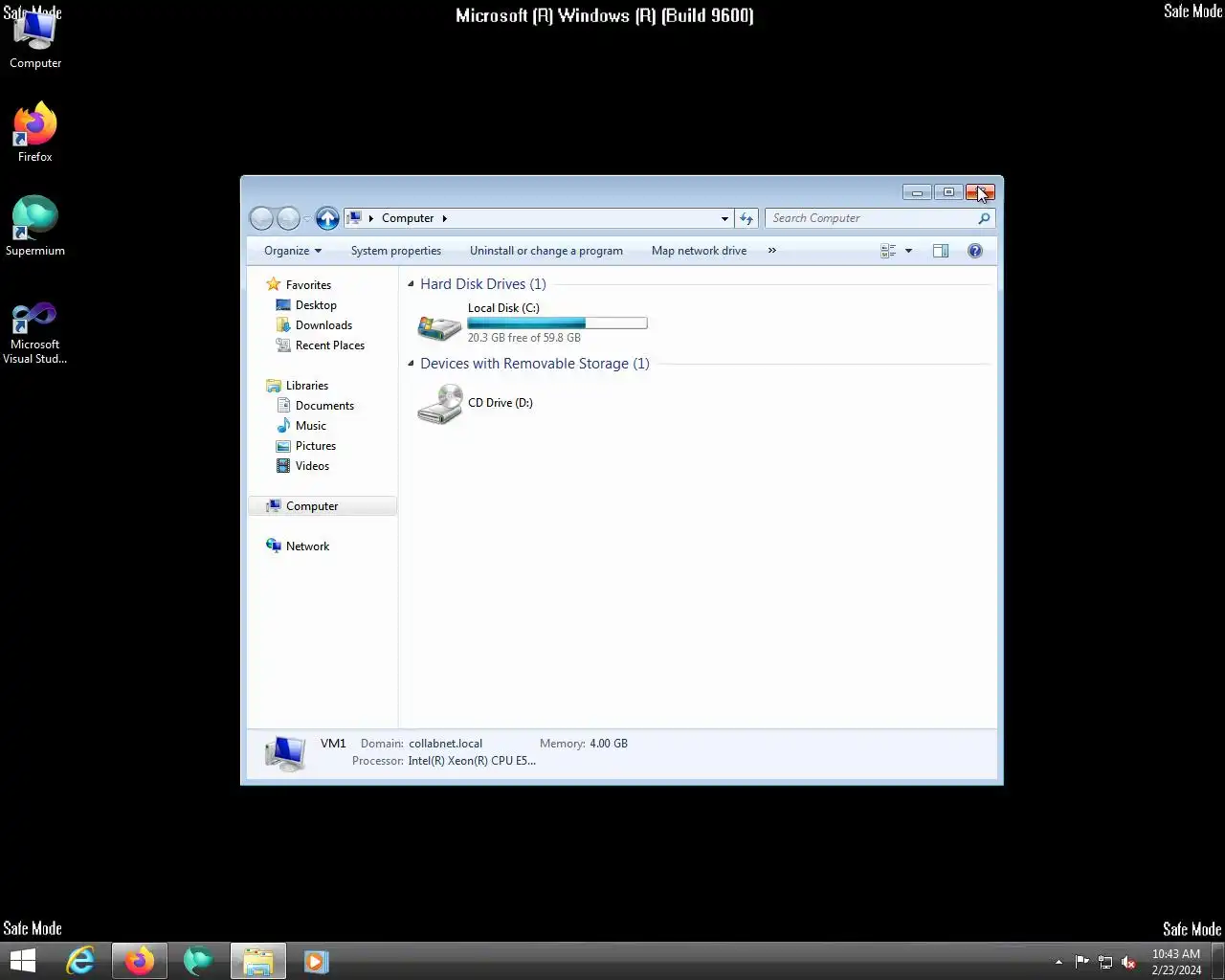Click the blue Up arrow button
The image size is (1225, 980).
327,218
